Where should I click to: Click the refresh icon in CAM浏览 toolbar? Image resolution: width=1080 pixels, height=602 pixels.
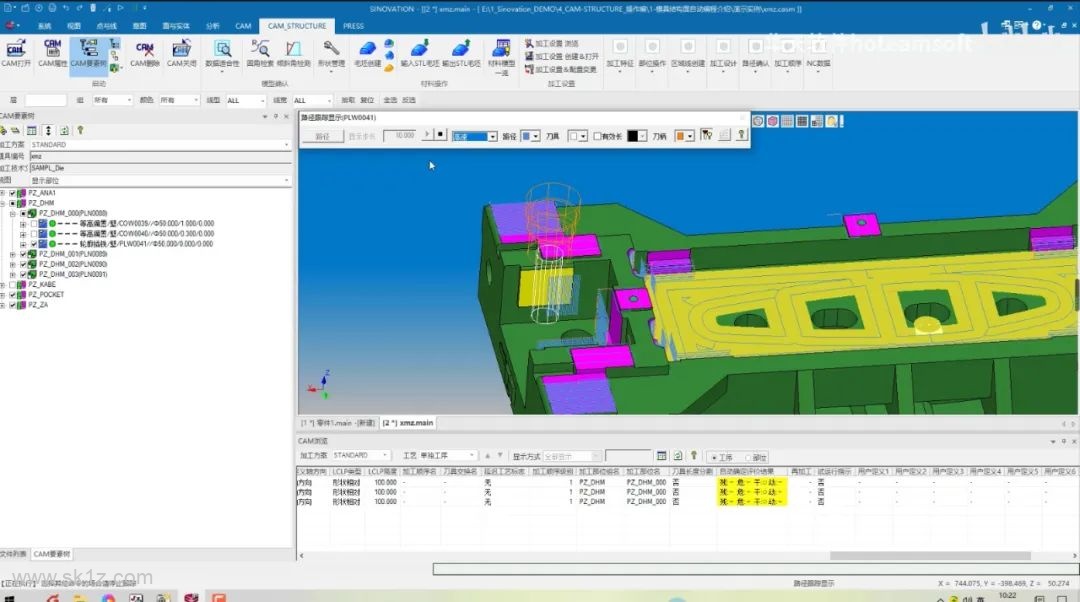pos(678,456)
